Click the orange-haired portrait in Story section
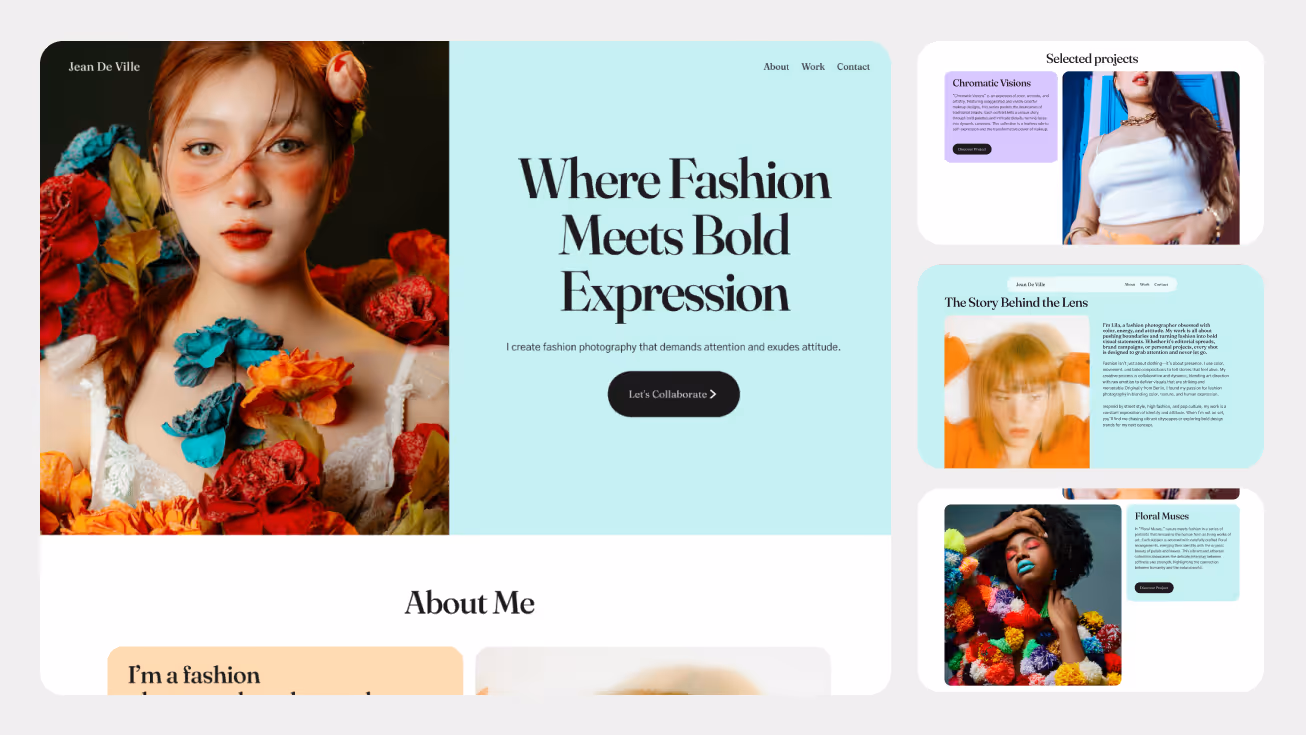Viewport: 1306px width, 735px height. pos(1017,392)
